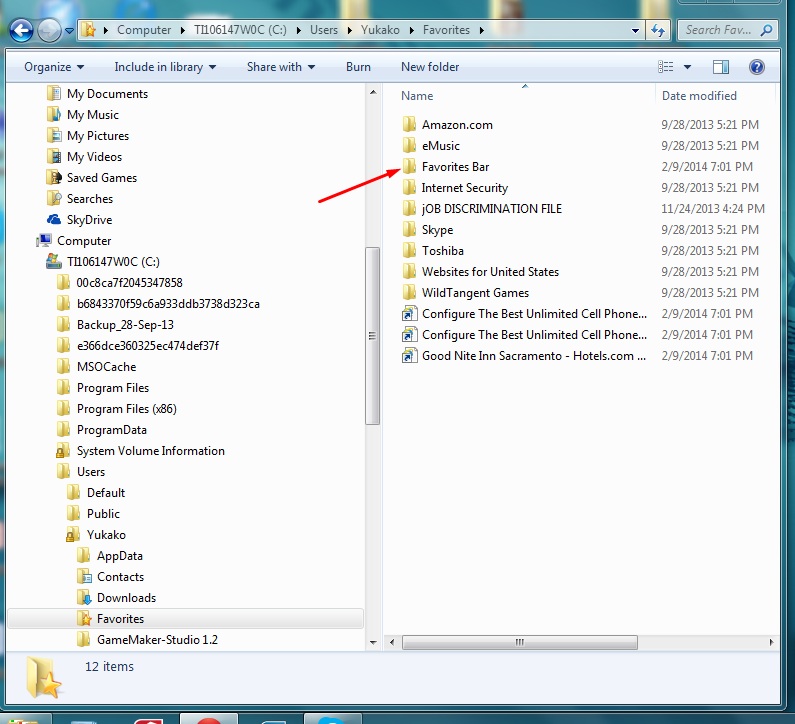
Task: Select the Internet Security folder
Action: pyautogui.click(x=464, y=188)
